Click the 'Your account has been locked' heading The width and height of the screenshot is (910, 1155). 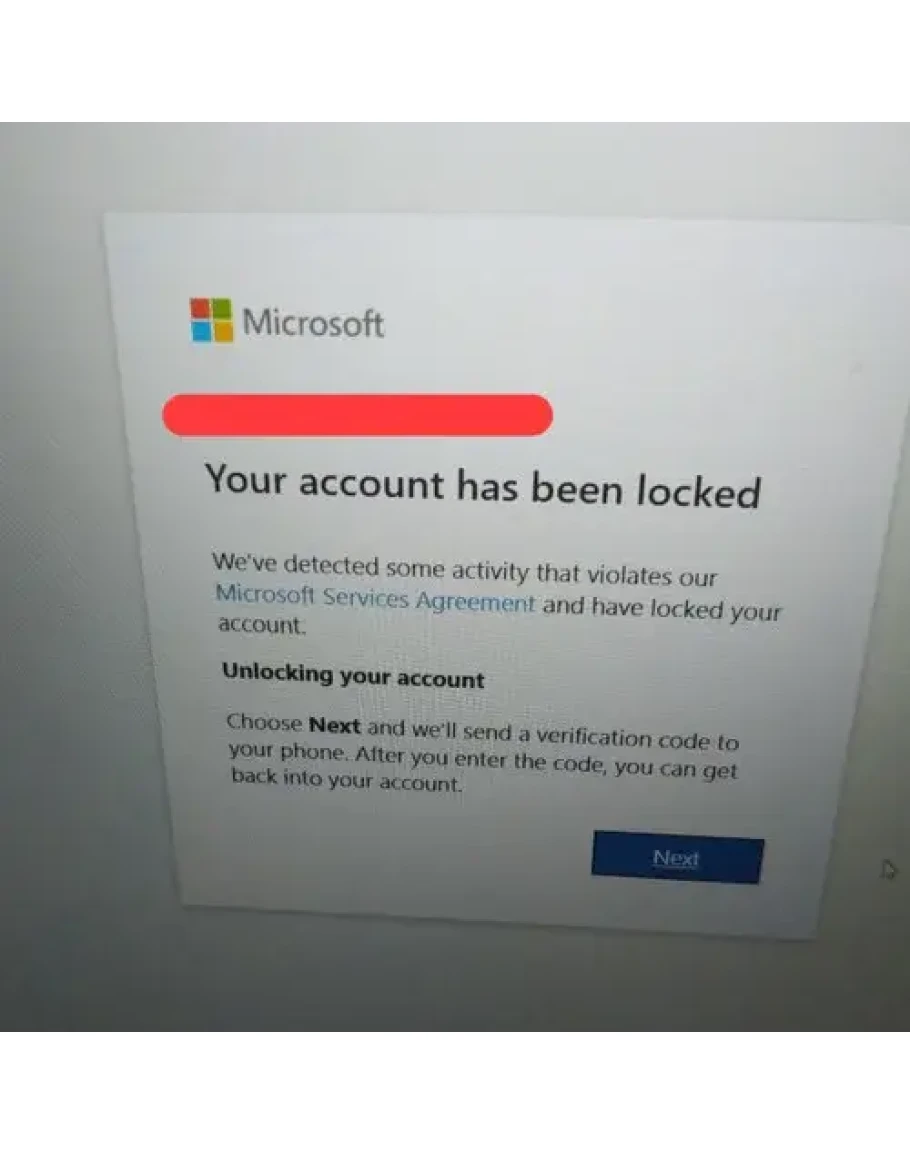click(x=483, y=486)
